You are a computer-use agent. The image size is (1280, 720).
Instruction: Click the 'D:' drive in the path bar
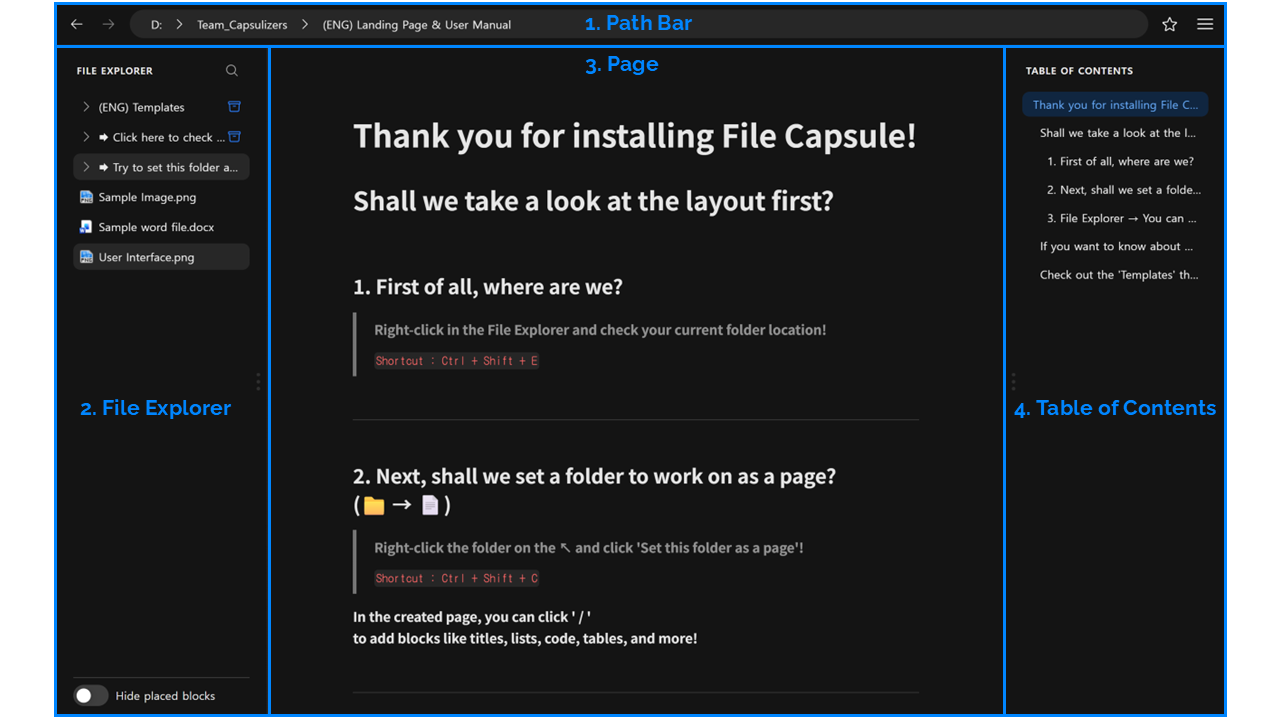click(x=156, y=24)
